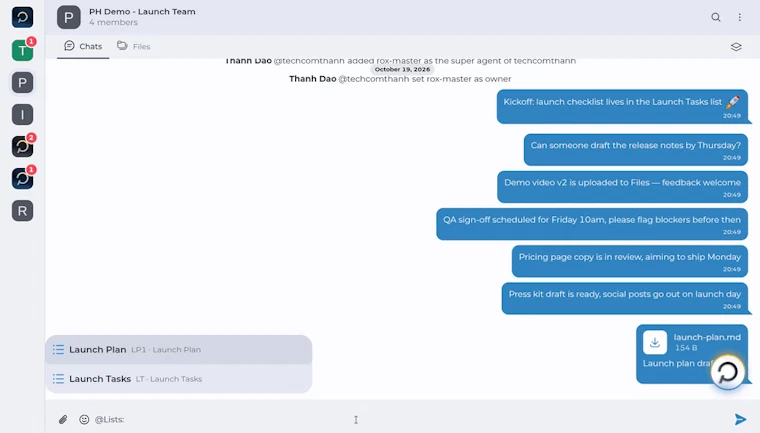This screenshot has height=433, width=760.
Task: Click the launch-plan.md file name
Action: point(707,337)
